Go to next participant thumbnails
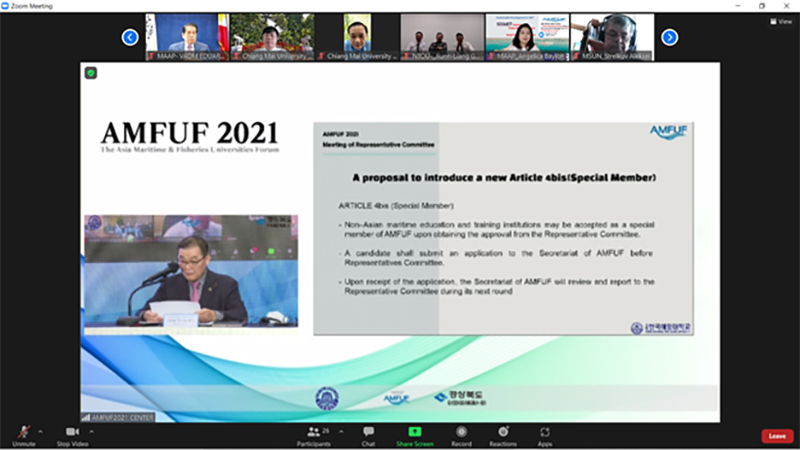 pyautogui.click(x=669, y=37)
